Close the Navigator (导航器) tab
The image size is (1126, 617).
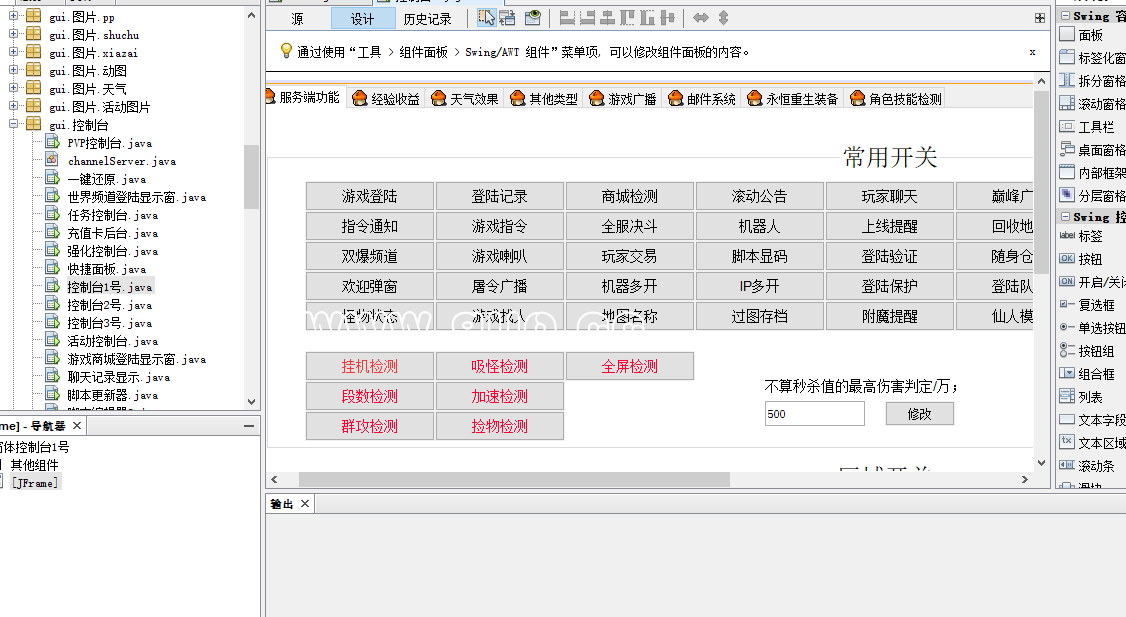pos(77,426)
